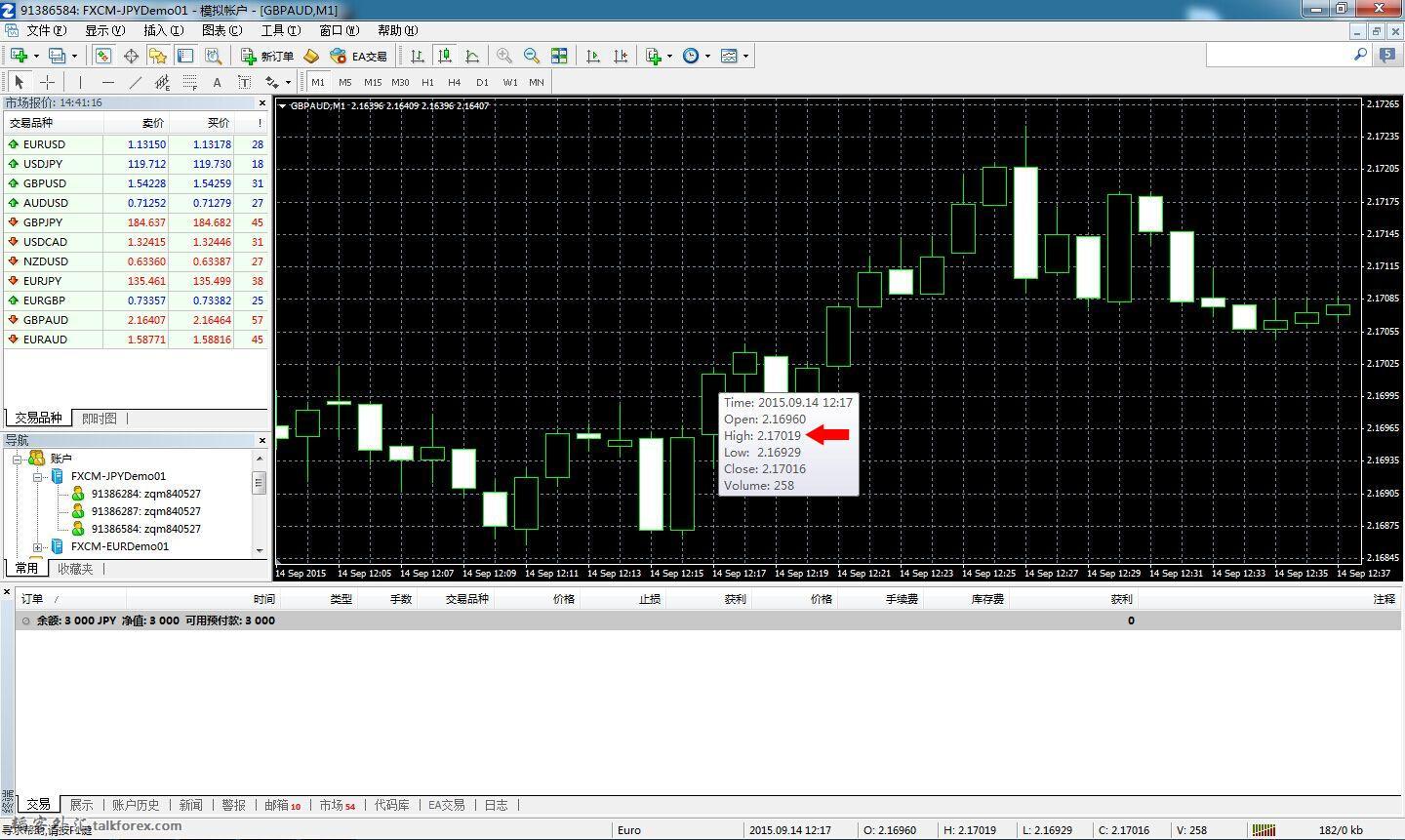Click the navigator panel scrollbar thumb
The image size is (1405, 840).
tap(259, 482)
